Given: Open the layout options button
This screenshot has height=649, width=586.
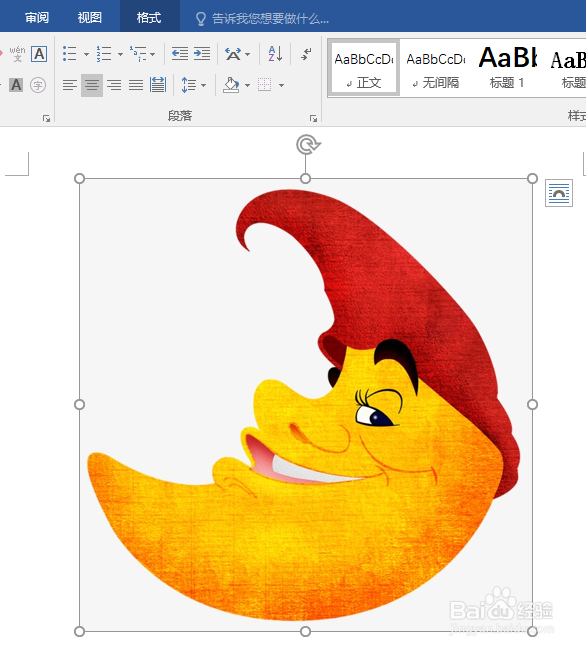Looking at the screenshot, I should coord(559,193).
